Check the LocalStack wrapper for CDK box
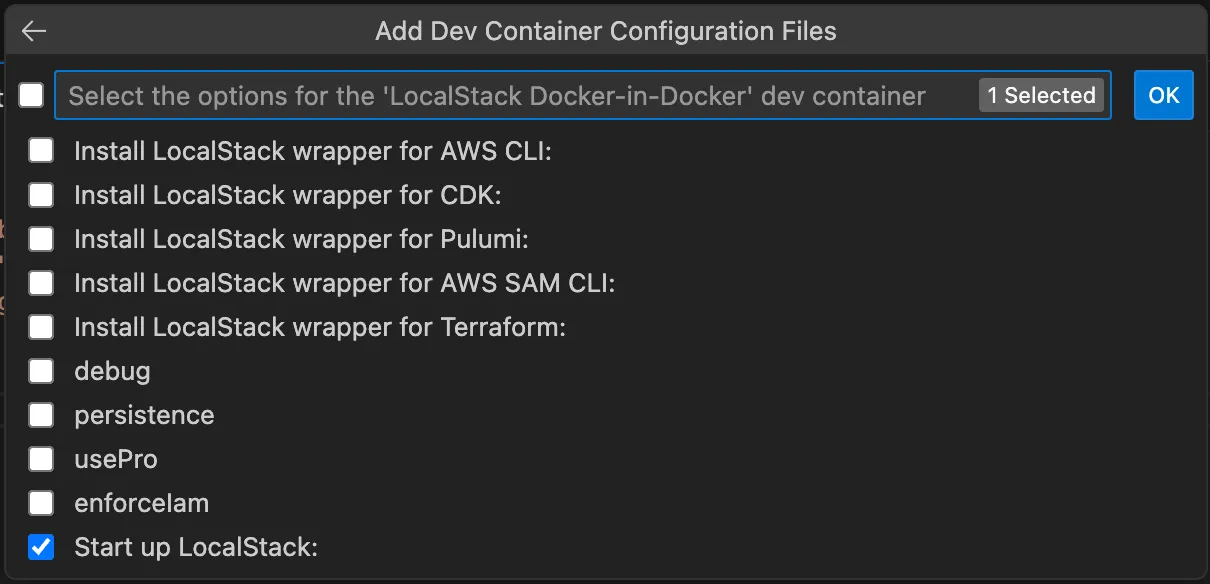The width and height of the screenshot is (1210, 584). tap(41, 195)
